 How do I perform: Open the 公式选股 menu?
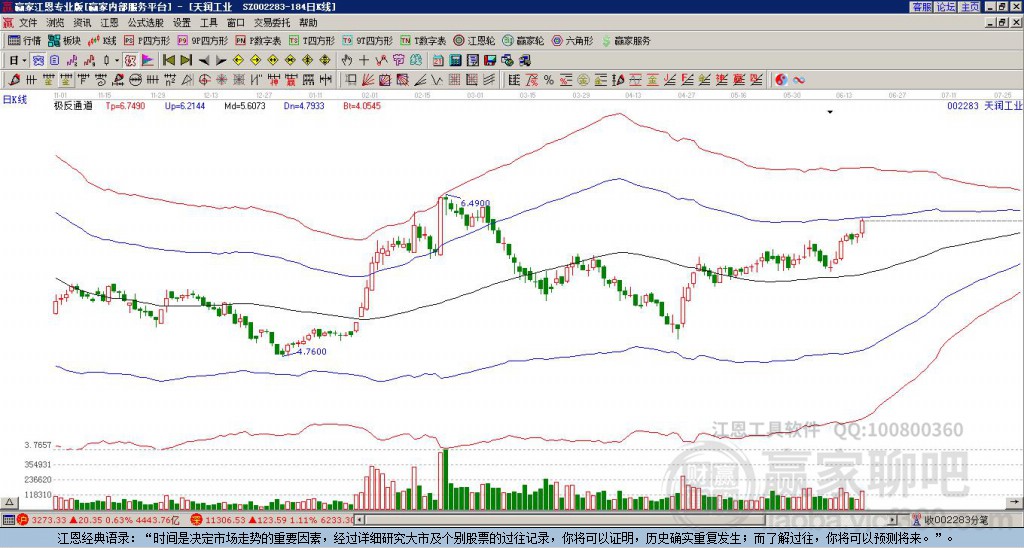coord(146,23)
